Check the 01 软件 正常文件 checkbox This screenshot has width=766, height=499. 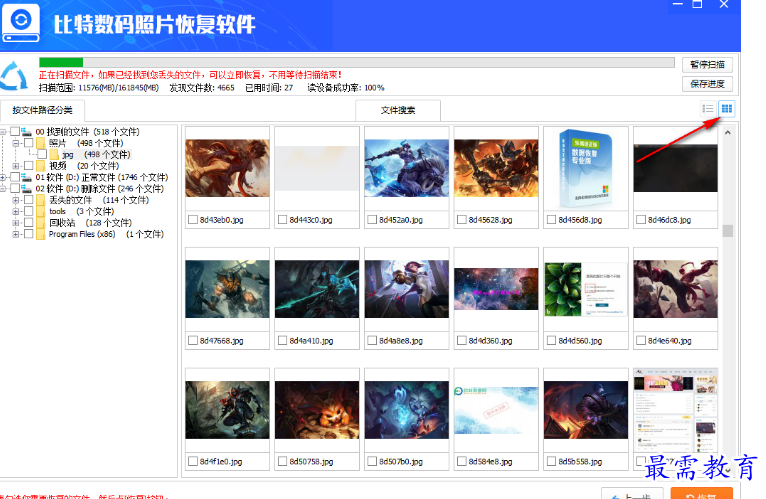tap(15, 177)
